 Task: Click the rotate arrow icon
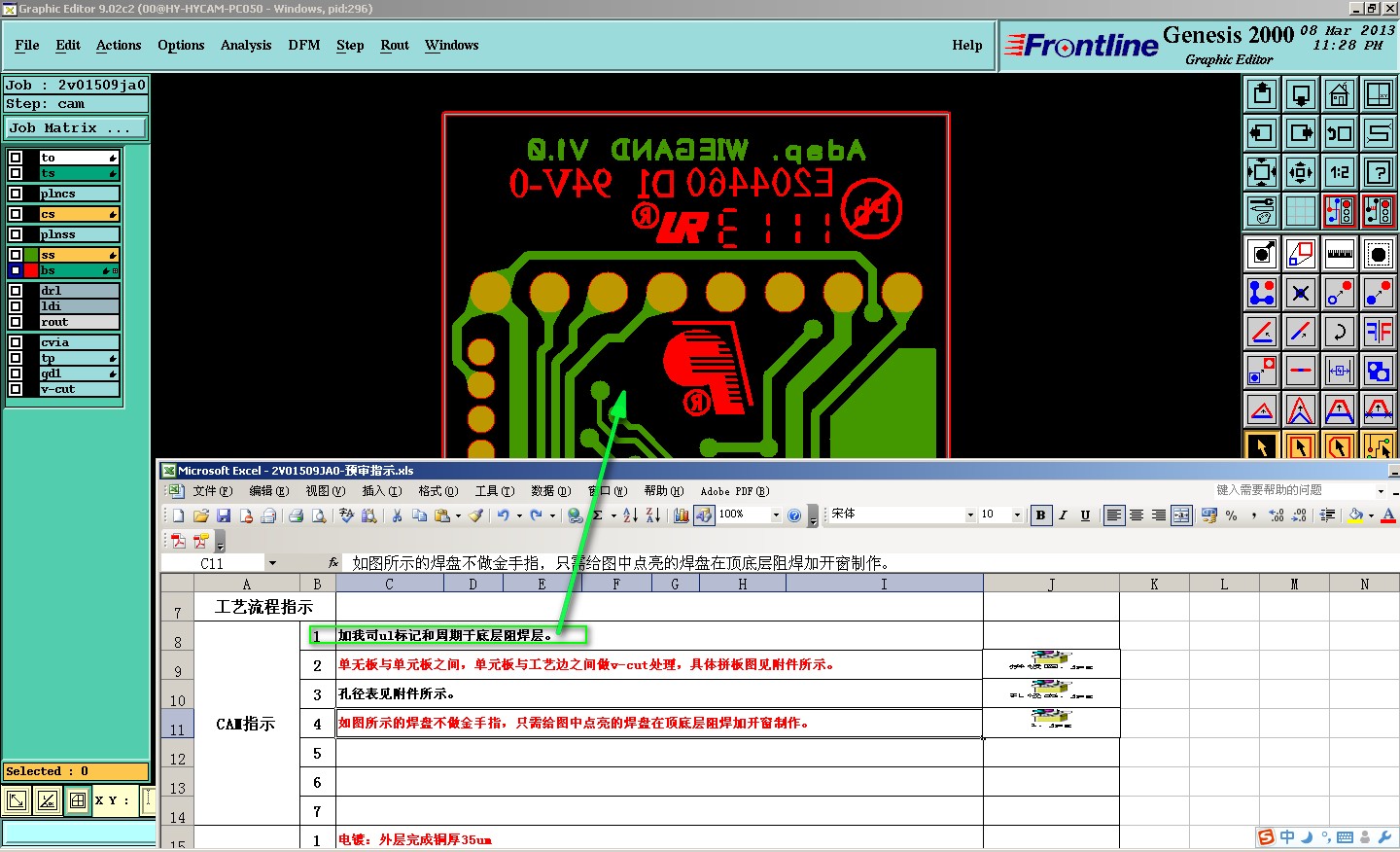(1340, 332)
